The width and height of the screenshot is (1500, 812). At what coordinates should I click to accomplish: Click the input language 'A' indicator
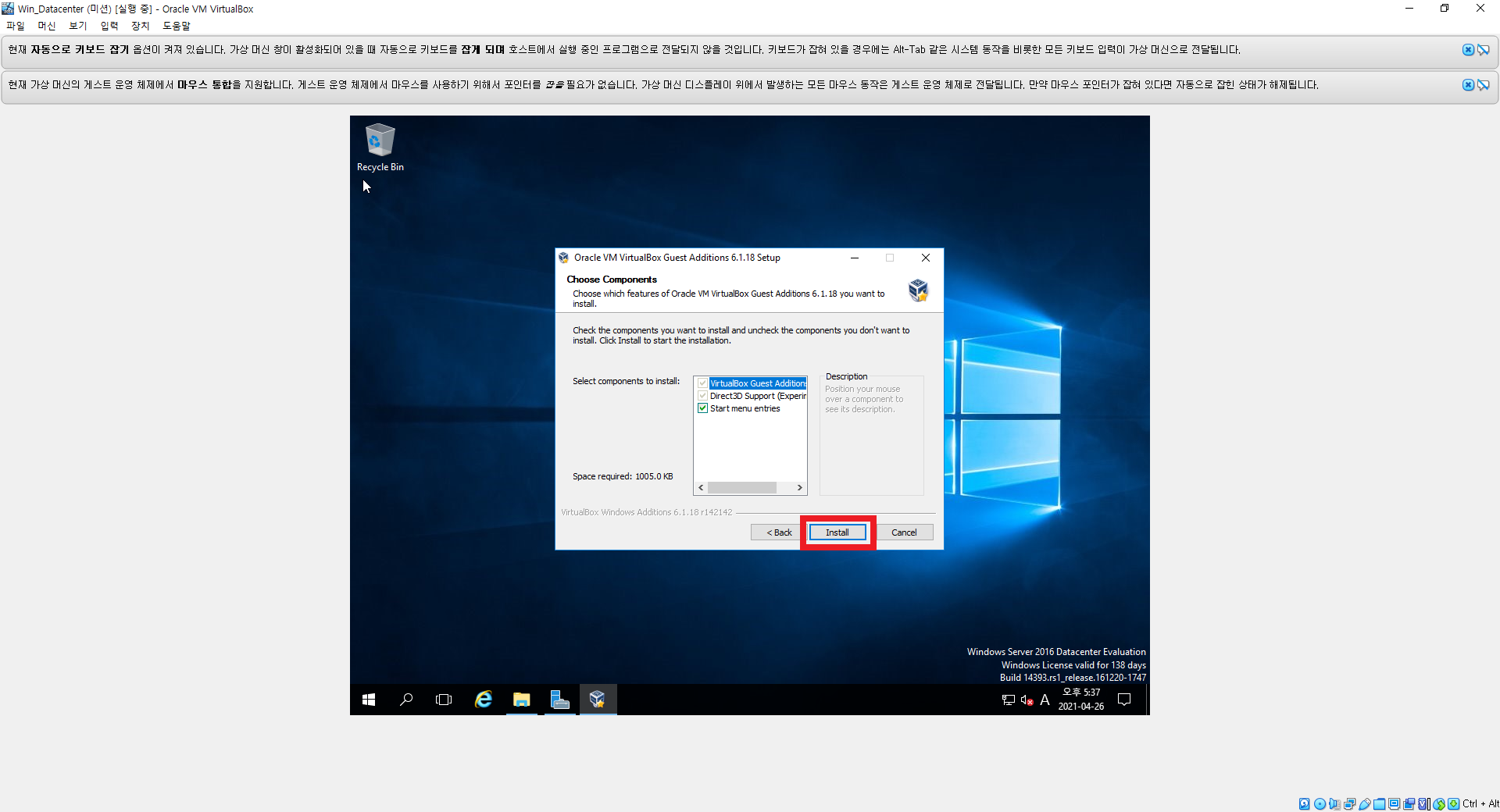click(1045, 700)
